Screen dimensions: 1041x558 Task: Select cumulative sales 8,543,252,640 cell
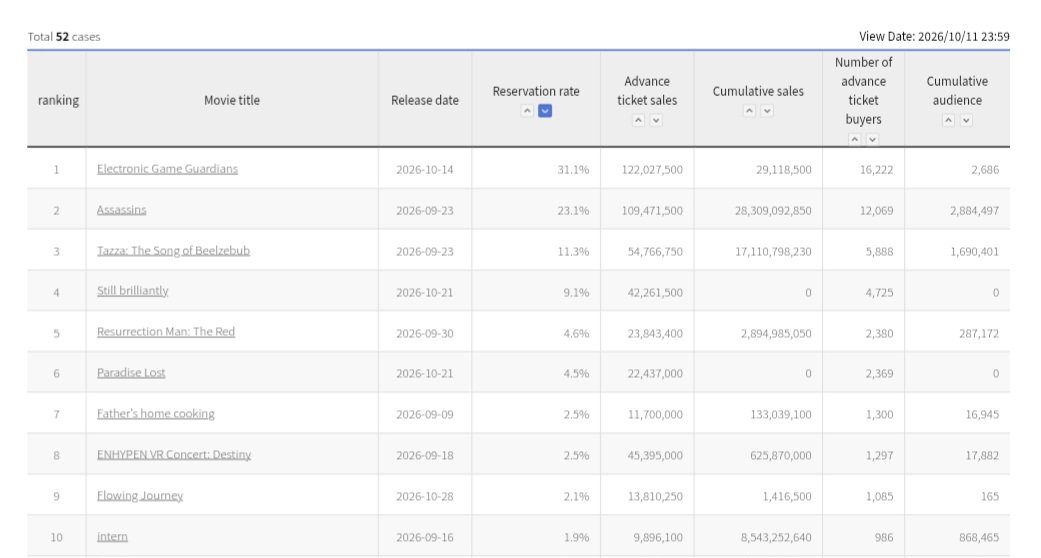[758, 537]
